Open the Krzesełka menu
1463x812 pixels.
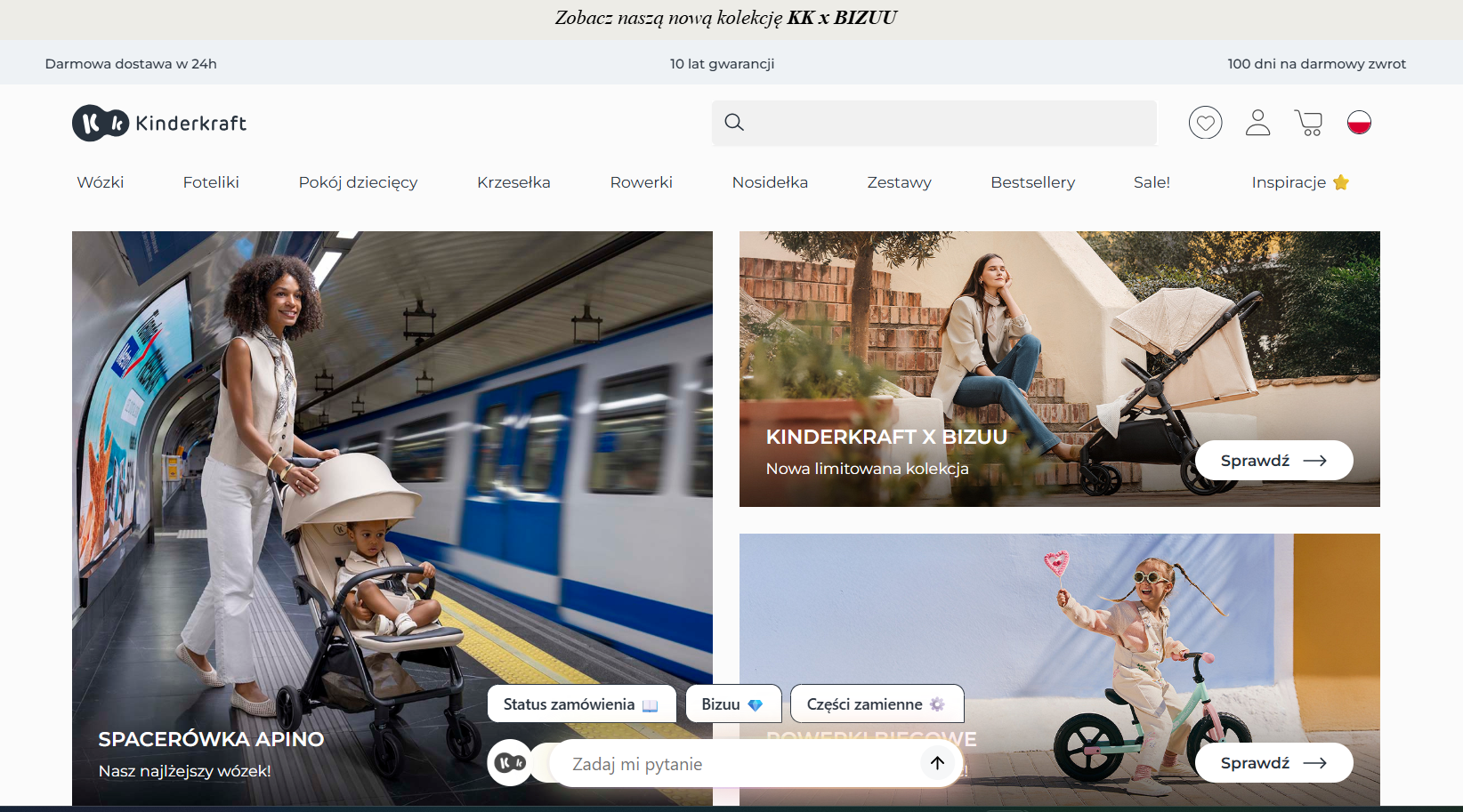pos(513,182)
